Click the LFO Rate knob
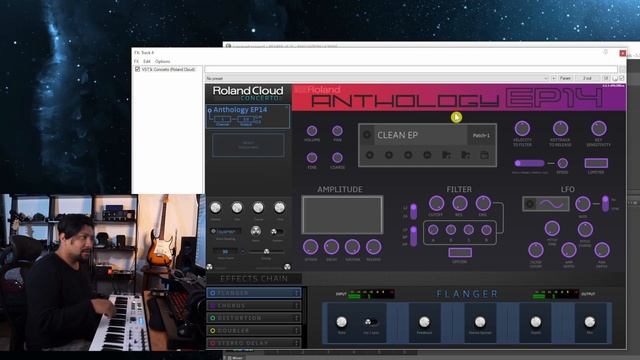 click(x=582, y=204)
